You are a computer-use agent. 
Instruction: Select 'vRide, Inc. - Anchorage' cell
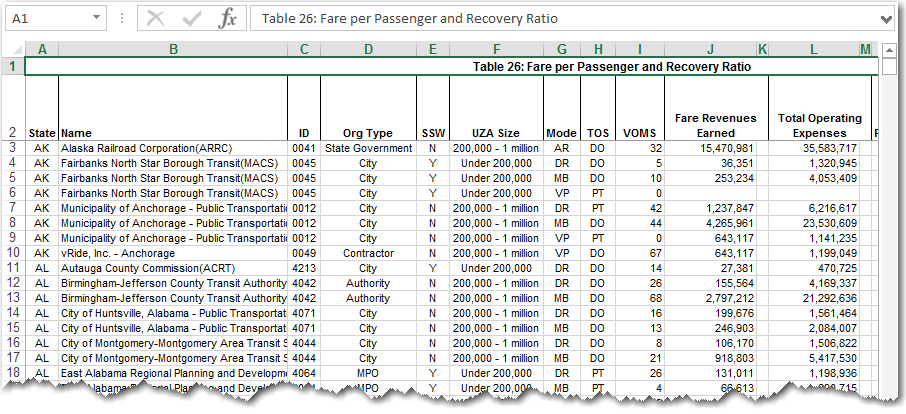(x=173, y=253)
